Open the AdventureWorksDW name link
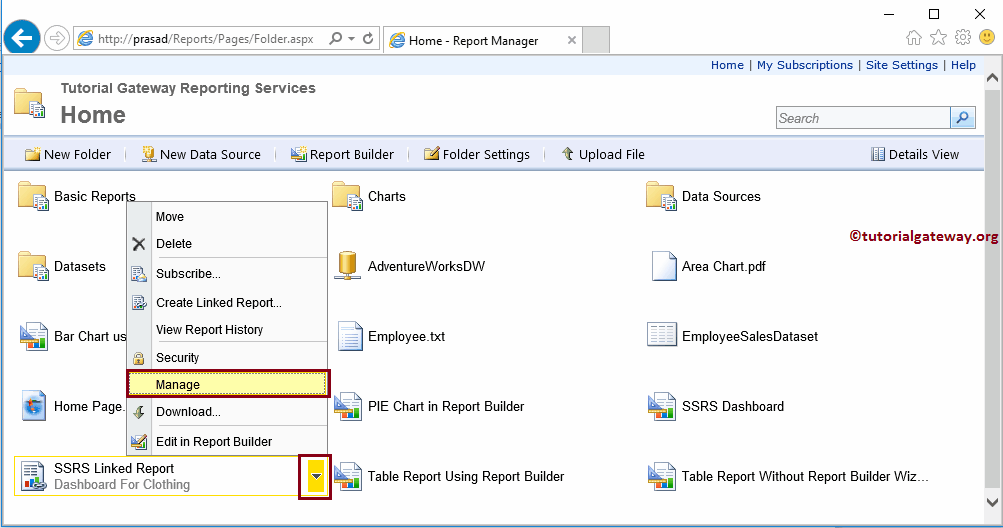Viewport: 1003px width, 528px height. pos(426,266)
